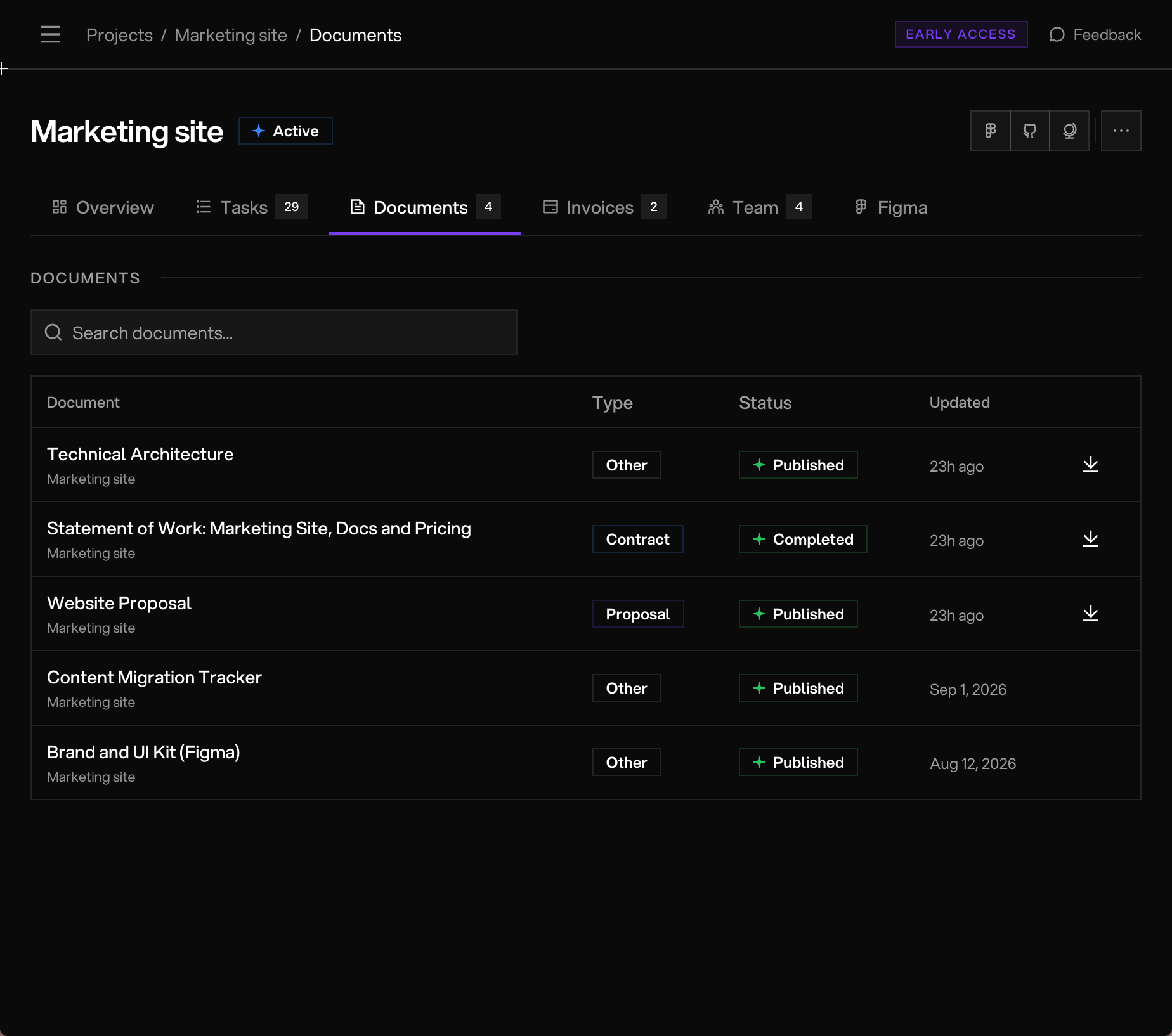Click the Aug 12, 2026 updated date

[973, 763]
